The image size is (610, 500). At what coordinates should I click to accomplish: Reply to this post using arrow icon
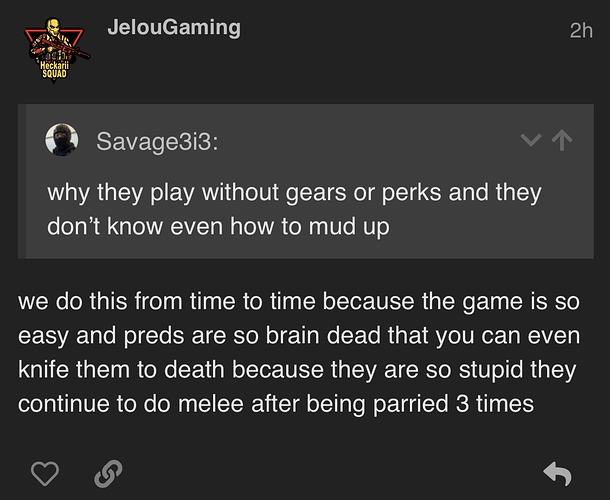[x=557, y=474]
